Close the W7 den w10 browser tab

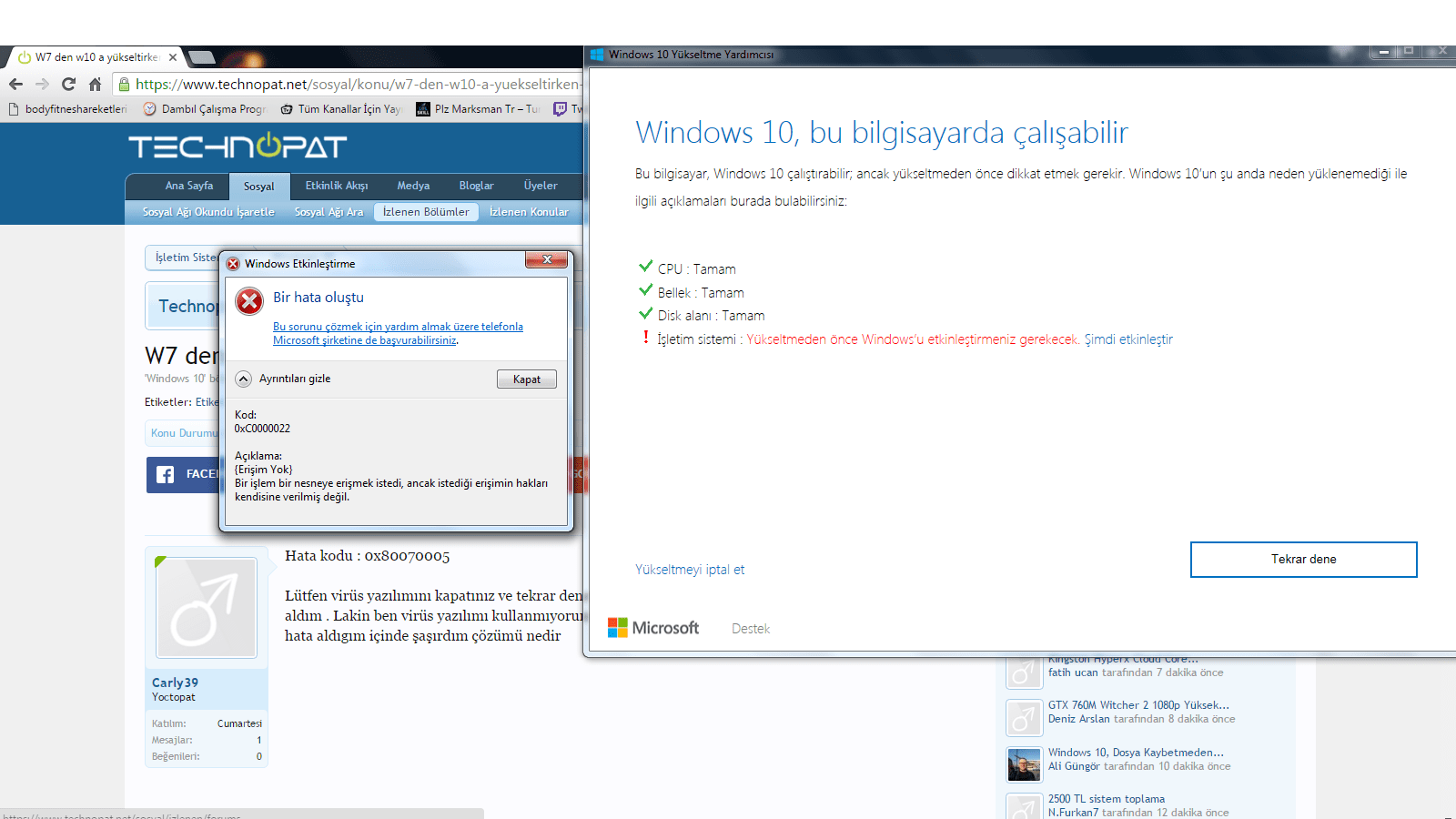pos(173,56)
